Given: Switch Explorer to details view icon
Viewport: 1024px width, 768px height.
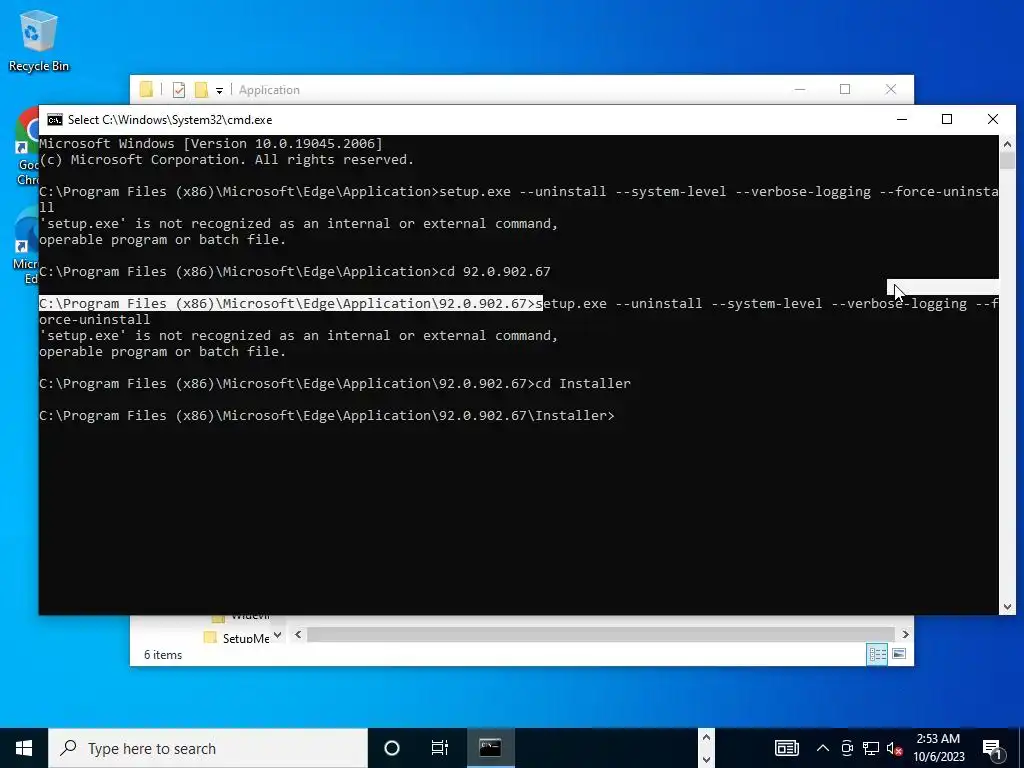Looking at the screenshot, I should (x=877, y=654).
